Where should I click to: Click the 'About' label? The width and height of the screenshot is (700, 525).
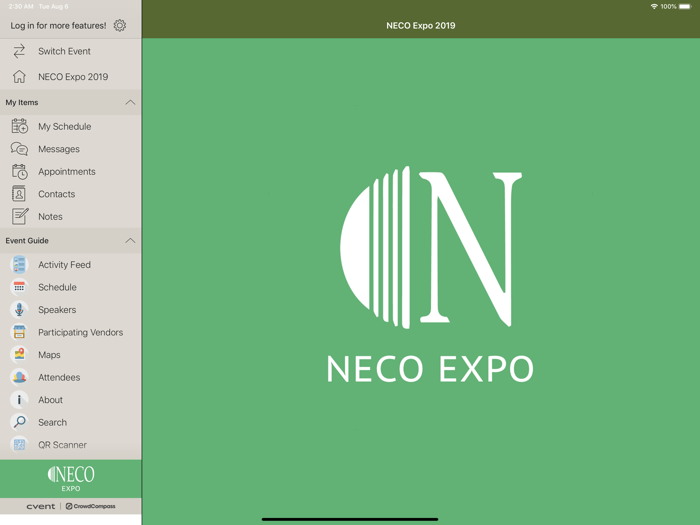click(50, 400)
